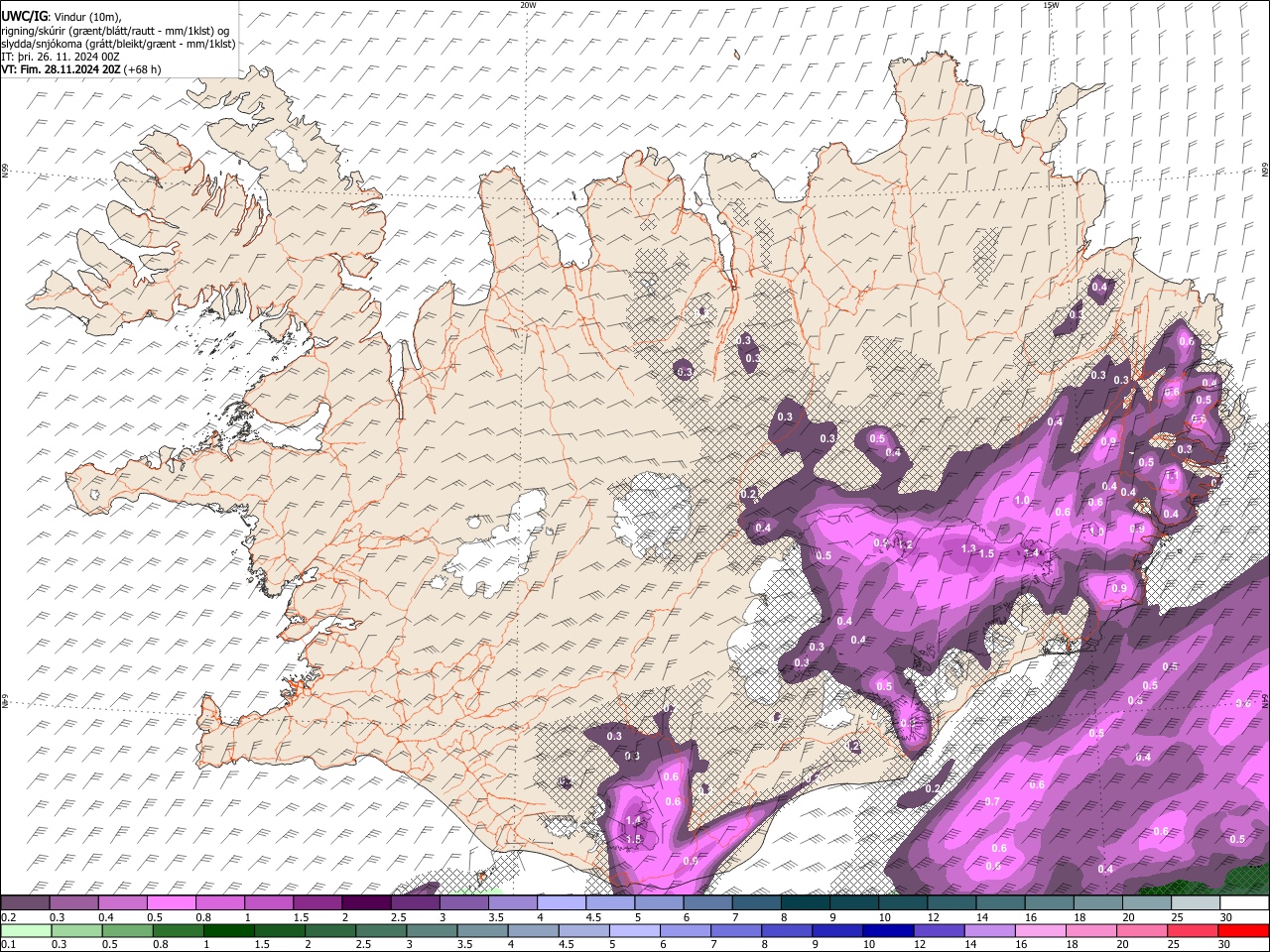The image size is (1270, 952).
Task: Click the '0.1' label under the bottom legend row
Action: point(7,945)
